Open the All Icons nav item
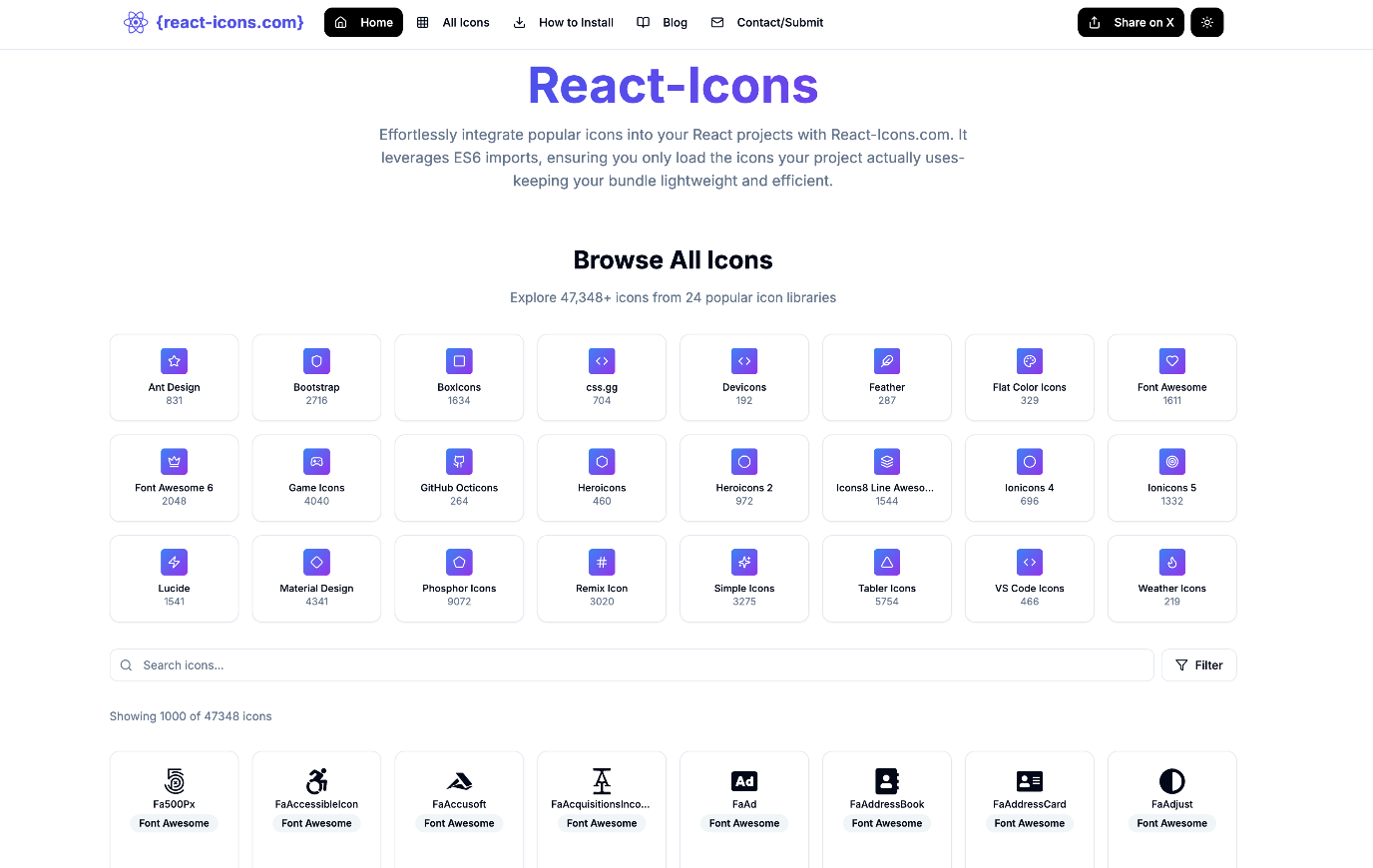This screenshot has height=868, width=1373. click(453, 22)
